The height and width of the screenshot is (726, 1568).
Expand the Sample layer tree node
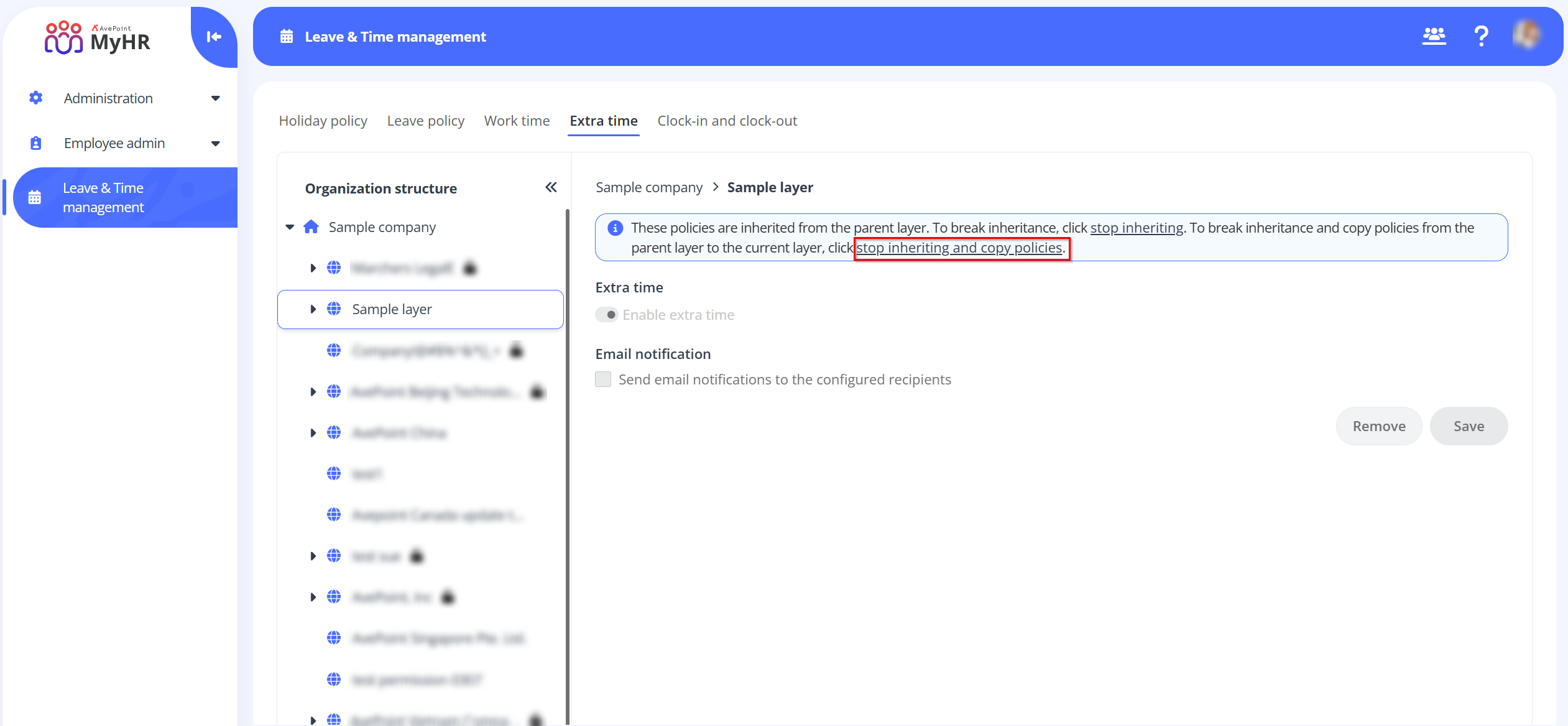[x=313, y=309]
